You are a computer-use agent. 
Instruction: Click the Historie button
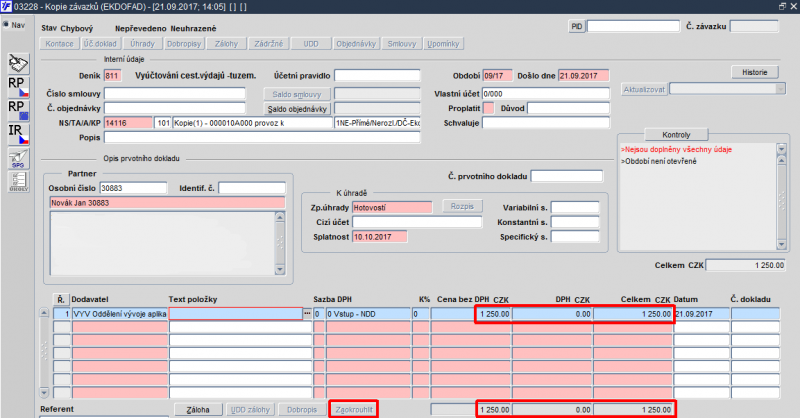point(755,72)
